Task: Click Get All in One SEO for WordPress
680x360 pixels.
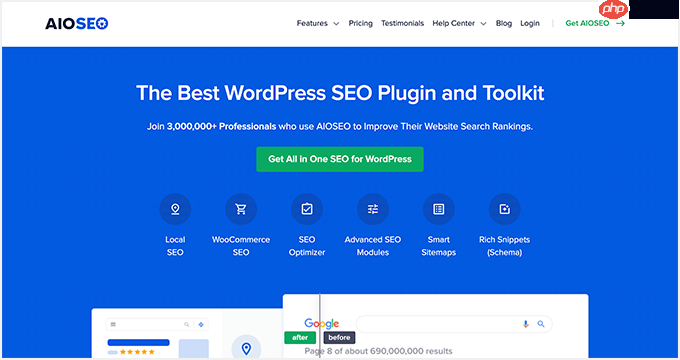Action: [x=340, y=159]
